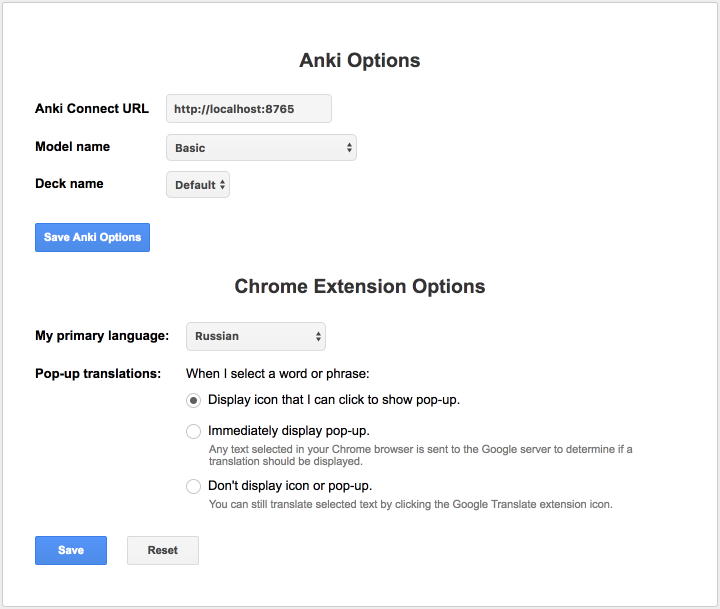Viewport: 720px width, 609px height.
Task: Click the arrows icon on Deck name select
Action: [222, 185]
